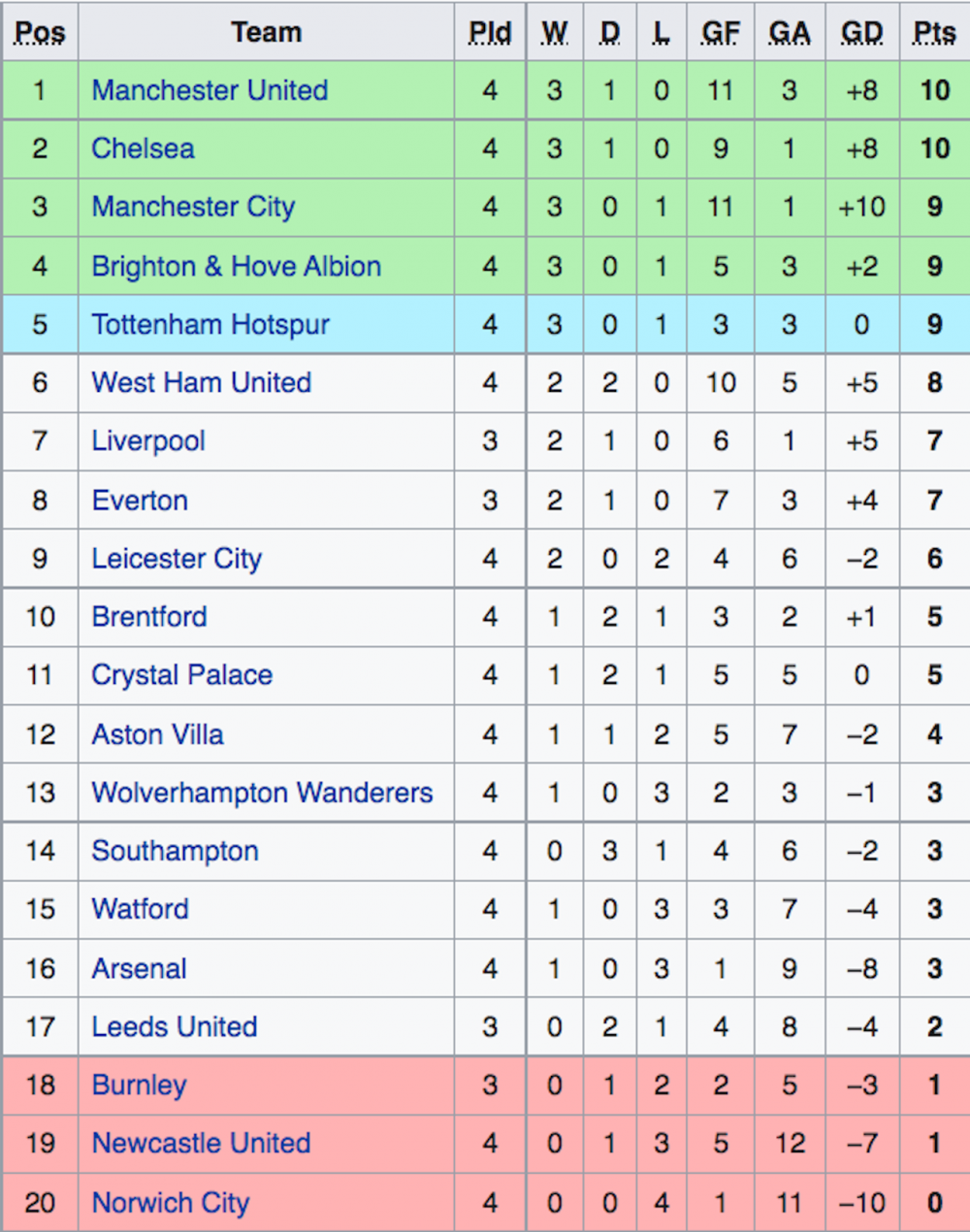Viewport: 970px width, 1232px height.
Task: Select the Tottenham Hotspur link
Action: (x=210, y=324)
